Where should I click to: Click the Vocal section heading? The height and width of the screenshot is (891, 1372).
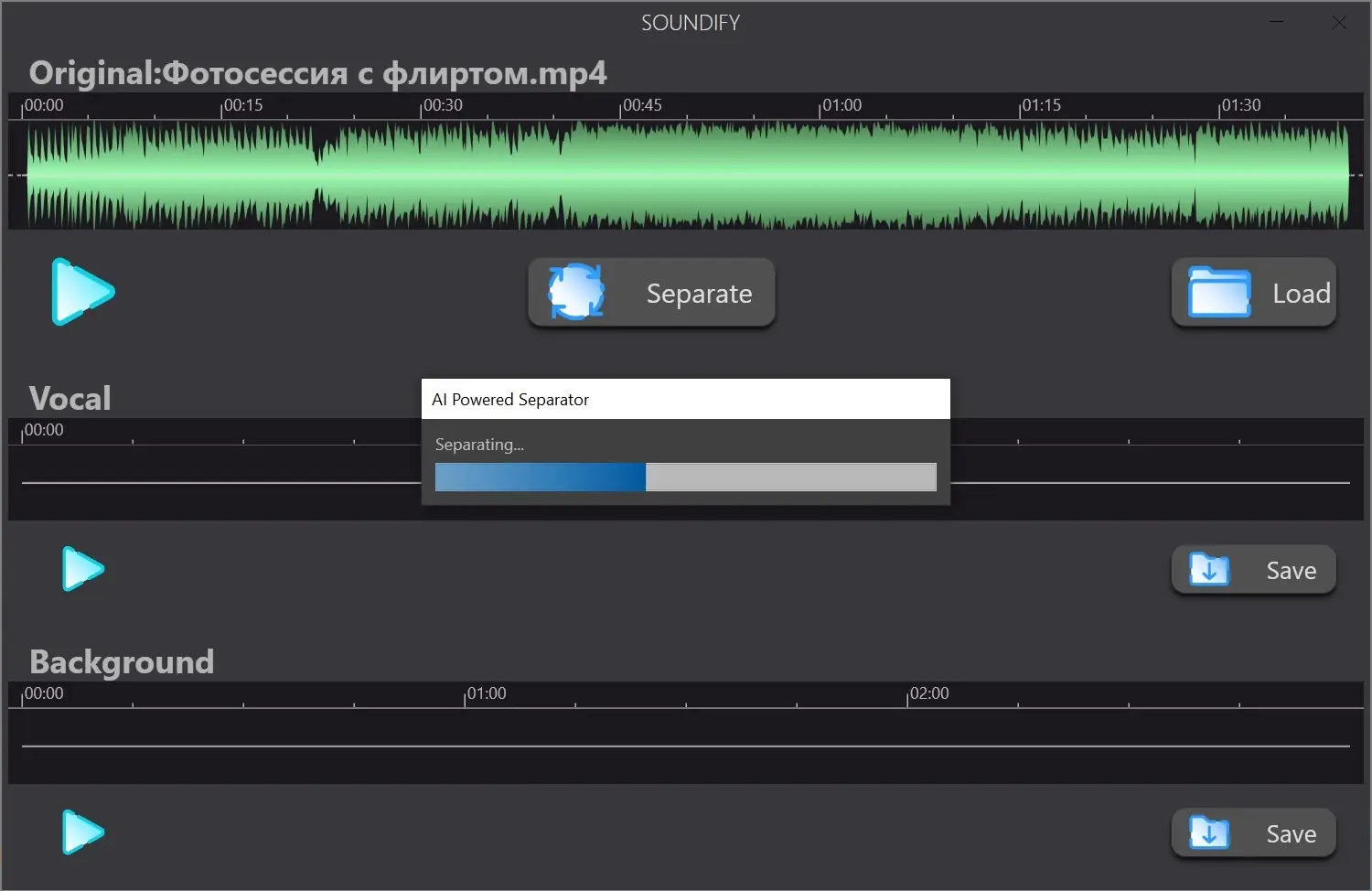(x=70, y=397)
